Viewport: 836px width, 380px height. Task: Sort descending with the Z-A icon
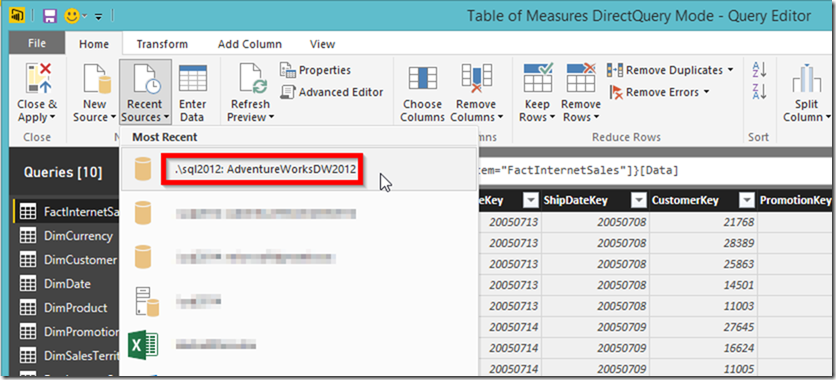pos(759,91)
